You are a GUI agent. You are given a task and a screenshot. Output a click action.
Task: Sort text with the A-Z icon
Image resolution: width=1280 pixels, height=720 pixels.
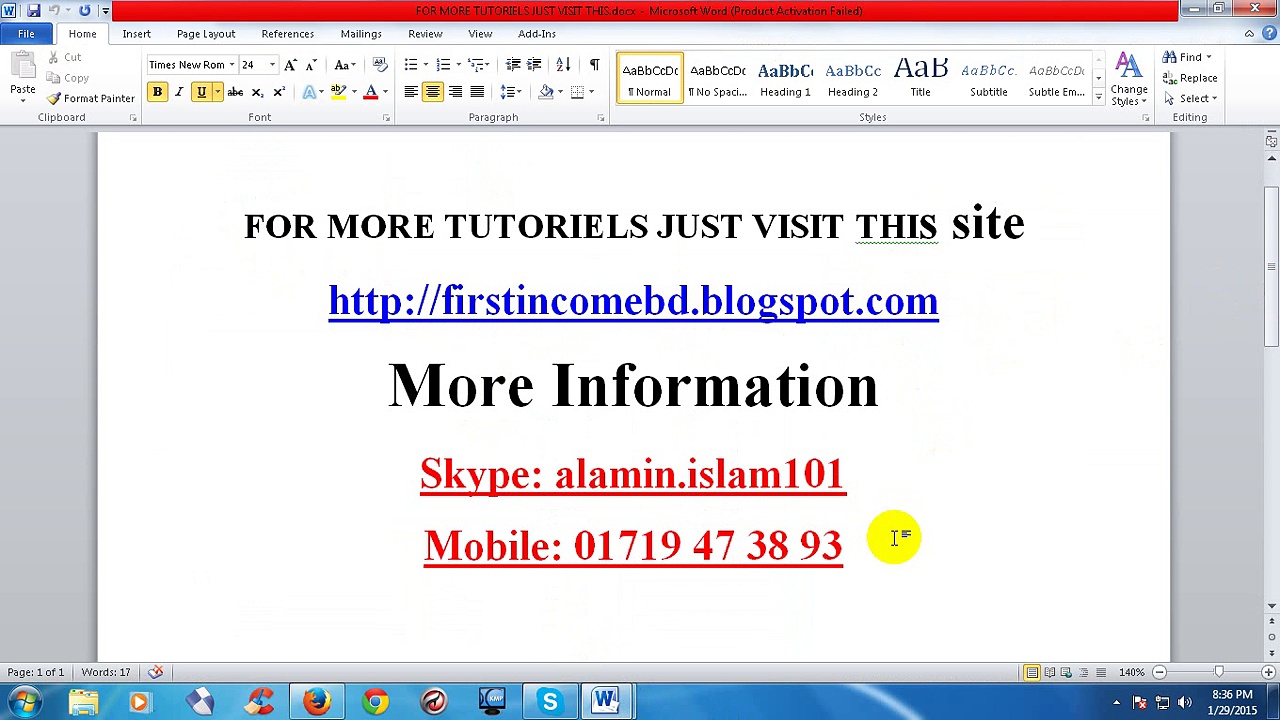pos(563,65)
